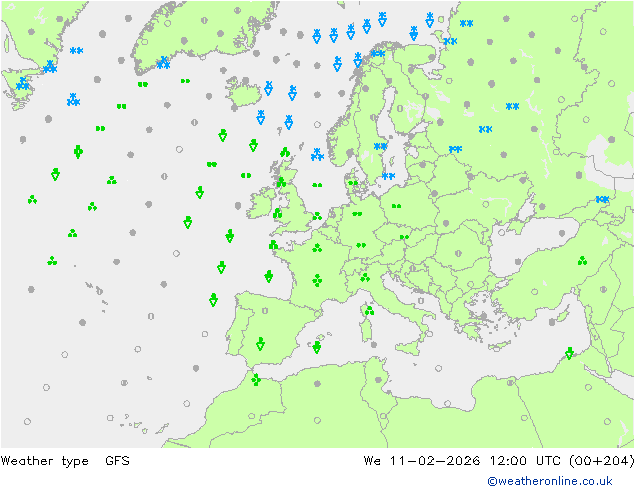Image resolution: width=634 pixels, height=490 pixels.
Task: Click the green rain symbol over Corsica
Action: 369,310
